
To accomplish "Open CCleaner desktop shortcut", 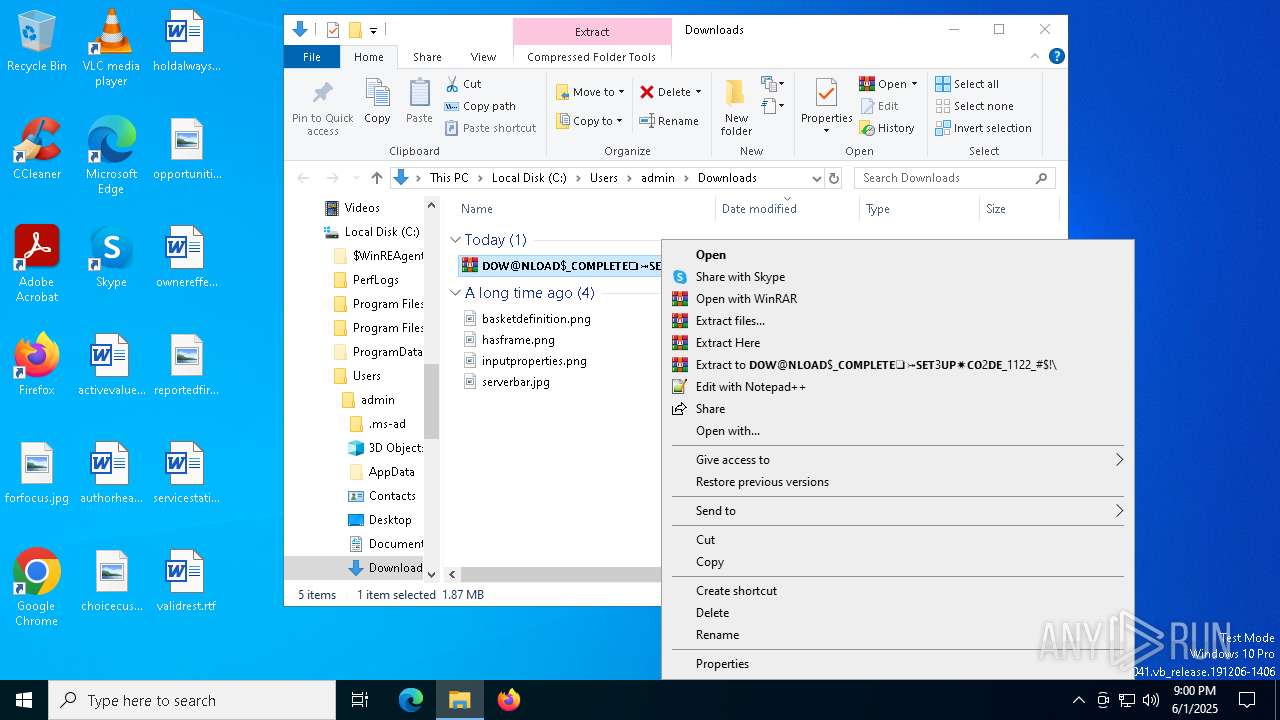I will click(37, 149).
